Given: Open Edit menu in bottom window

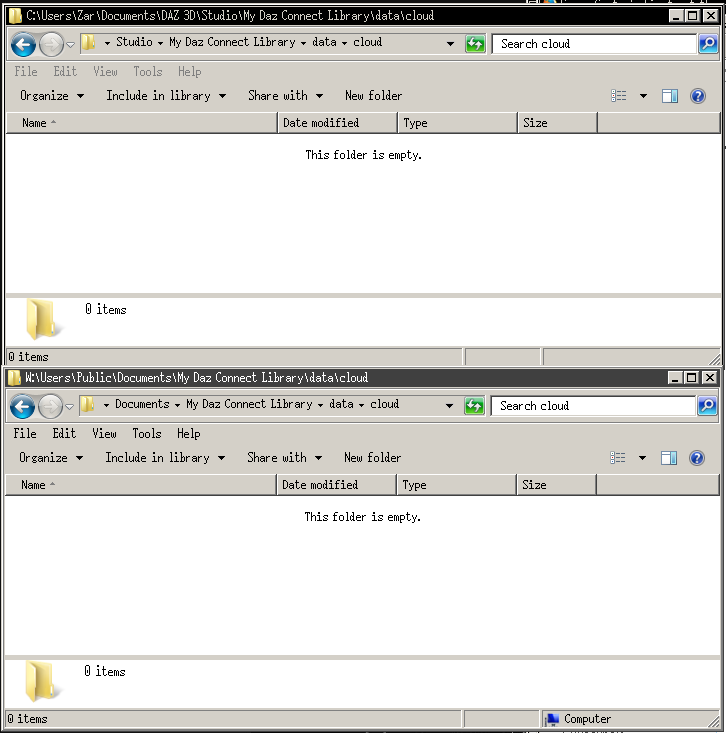Looking at the screenshot, I should click(64, 433).
